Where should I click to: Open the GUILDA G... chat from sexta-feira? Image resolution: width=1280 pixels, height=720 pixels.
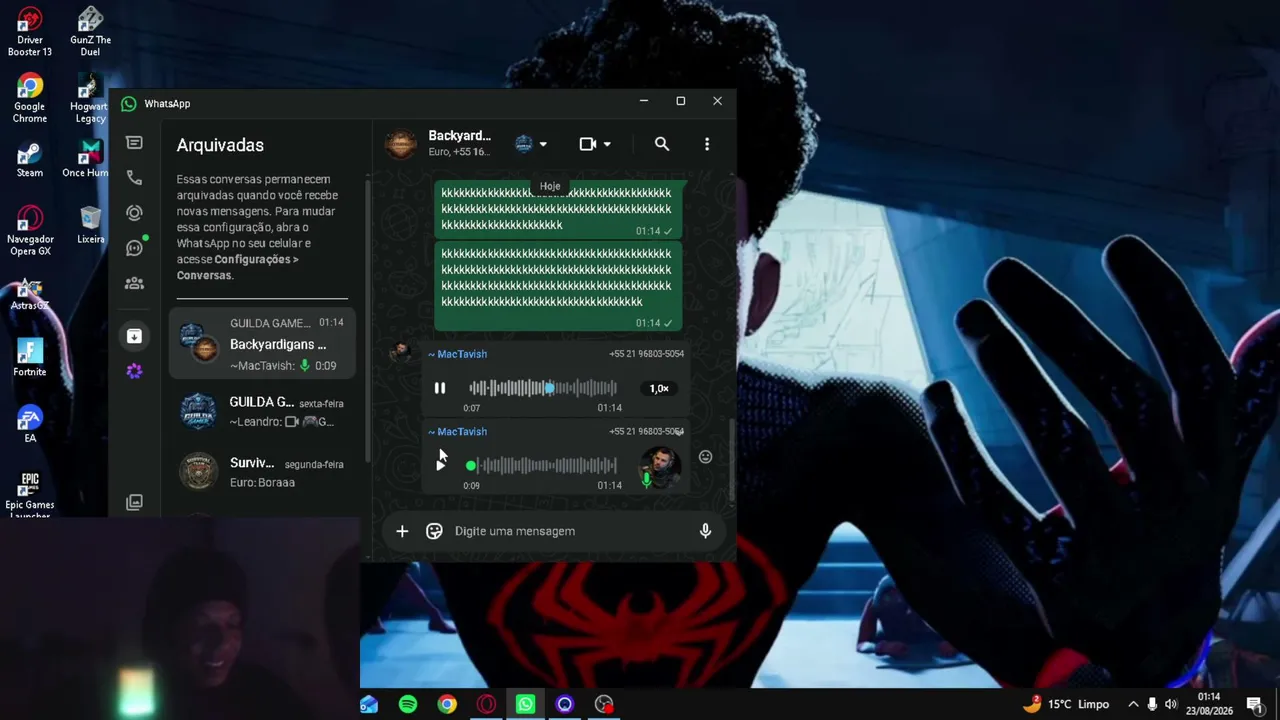[262, 411]
